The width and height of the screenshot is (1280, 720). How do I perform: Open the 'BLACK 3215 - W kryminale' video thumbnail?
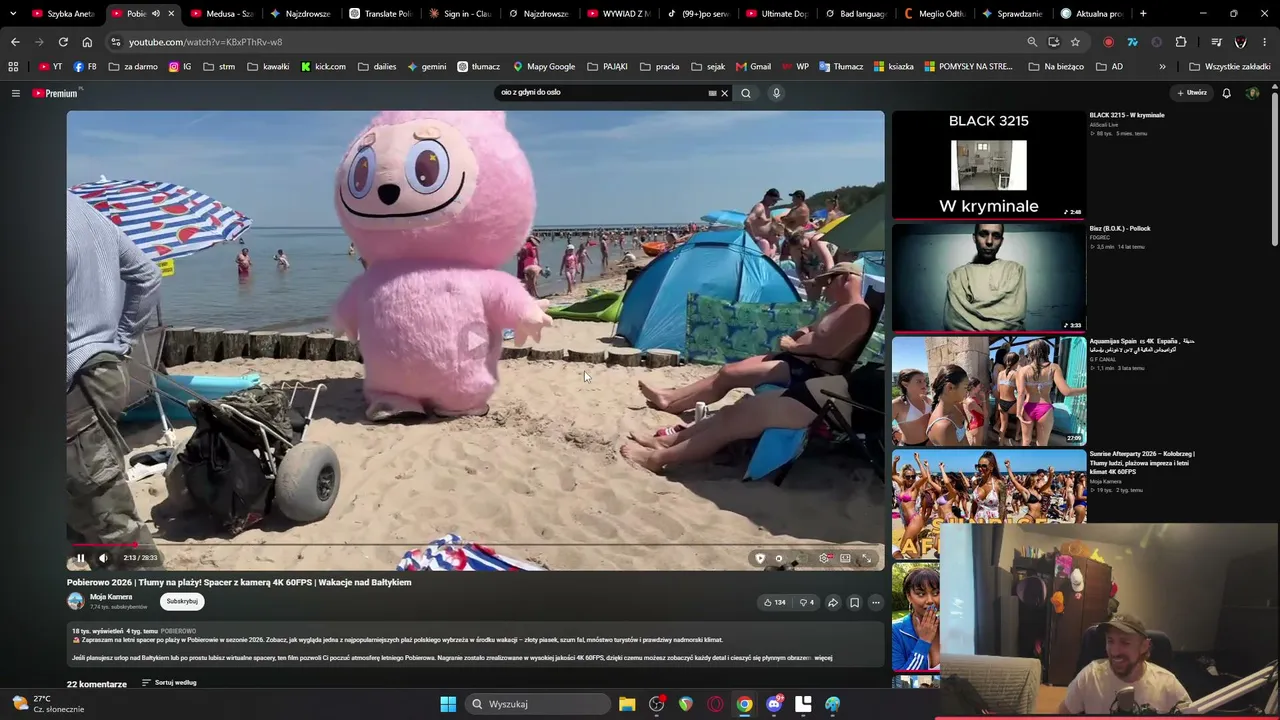click(988, 164)
